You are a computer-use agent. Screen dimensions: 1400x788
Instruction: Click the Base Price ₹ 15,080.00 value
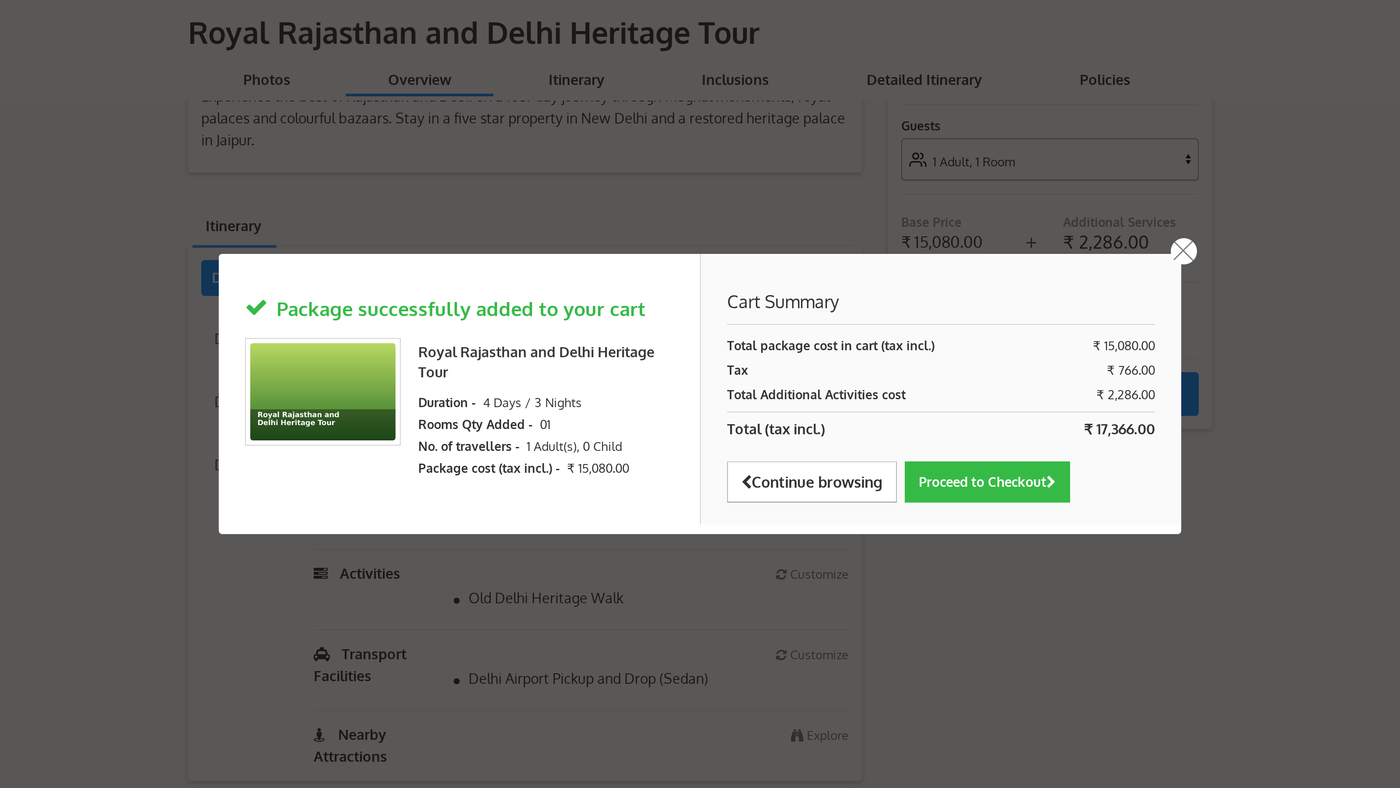point(941,242)
